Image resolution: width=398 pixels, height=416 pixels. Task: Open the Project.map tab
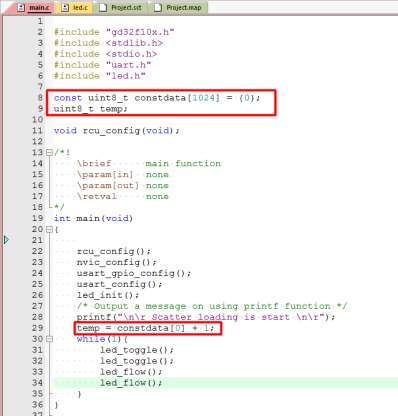tap(178, 7)
